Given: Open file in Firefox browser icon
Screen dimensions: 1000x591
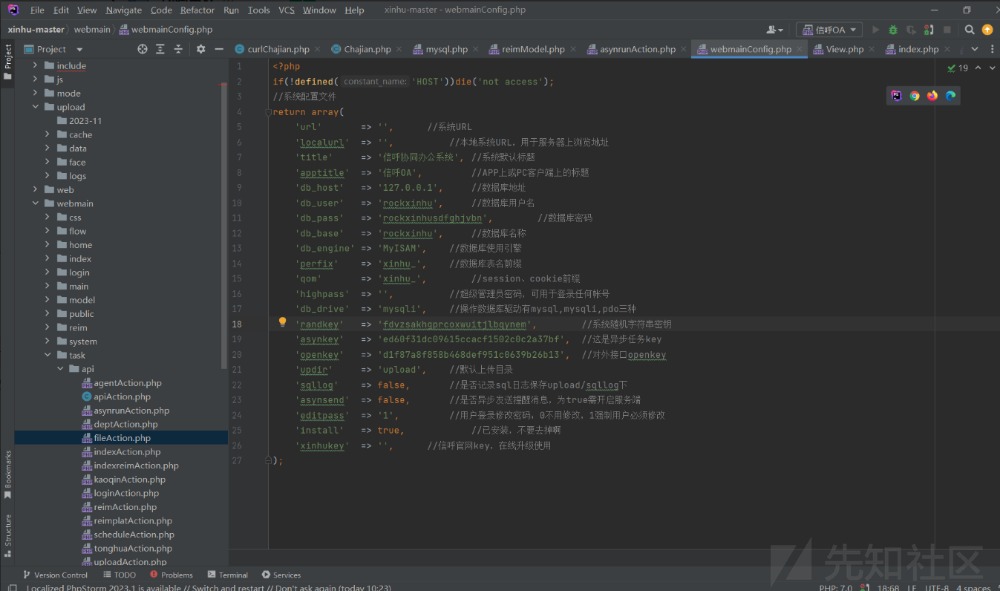Looking at the screenshot, I should click(x=932, y=96).
